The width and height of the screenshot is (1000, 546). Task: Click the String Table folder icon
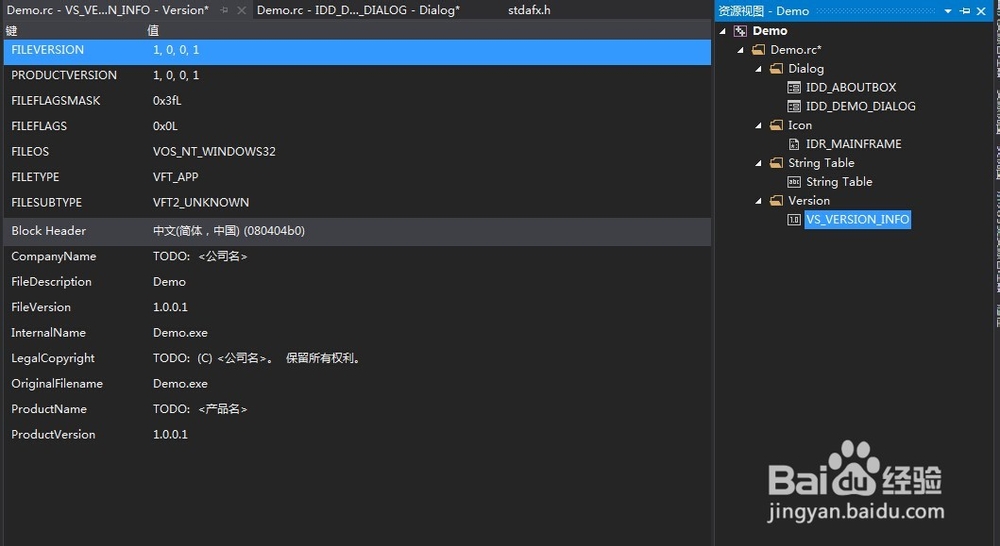(x=776, y=163)
